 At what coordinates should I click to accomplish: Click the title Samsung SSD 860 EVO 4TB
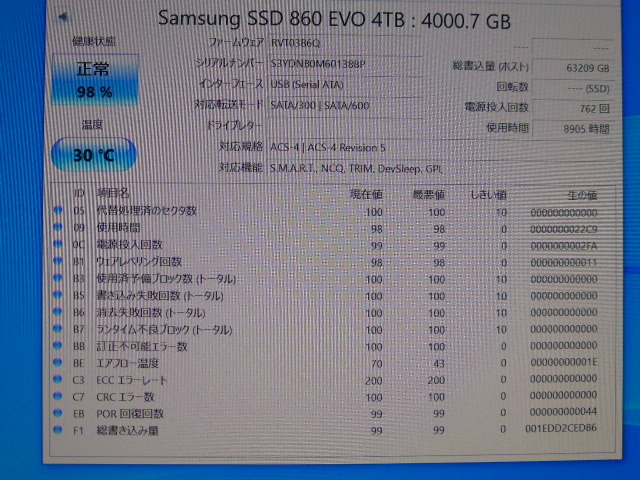[281, 19]
